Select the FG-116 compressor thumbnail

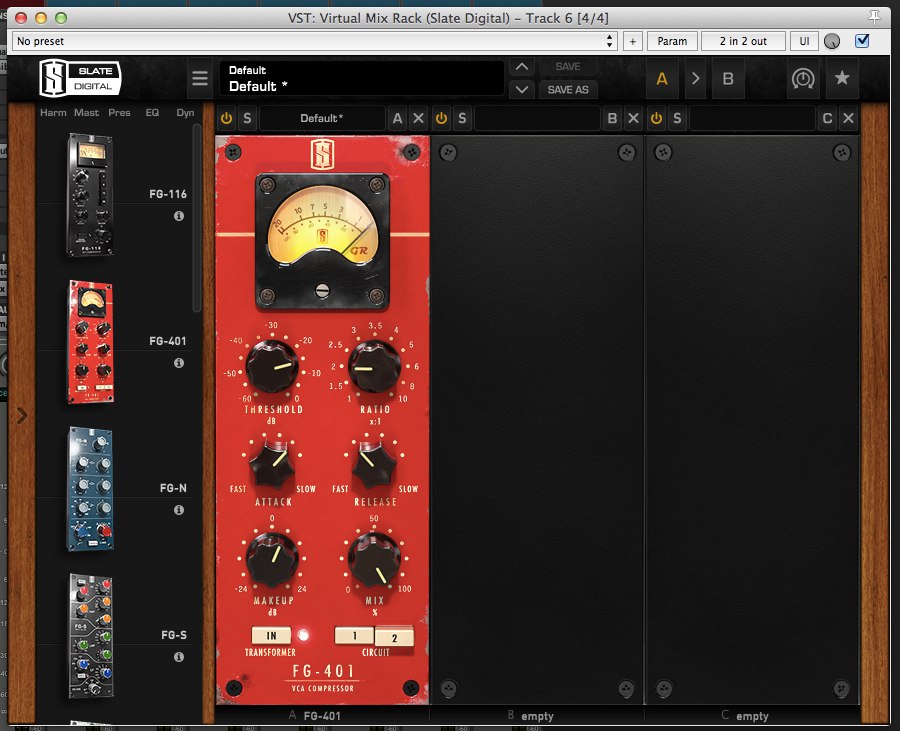(x=90, y=195)
